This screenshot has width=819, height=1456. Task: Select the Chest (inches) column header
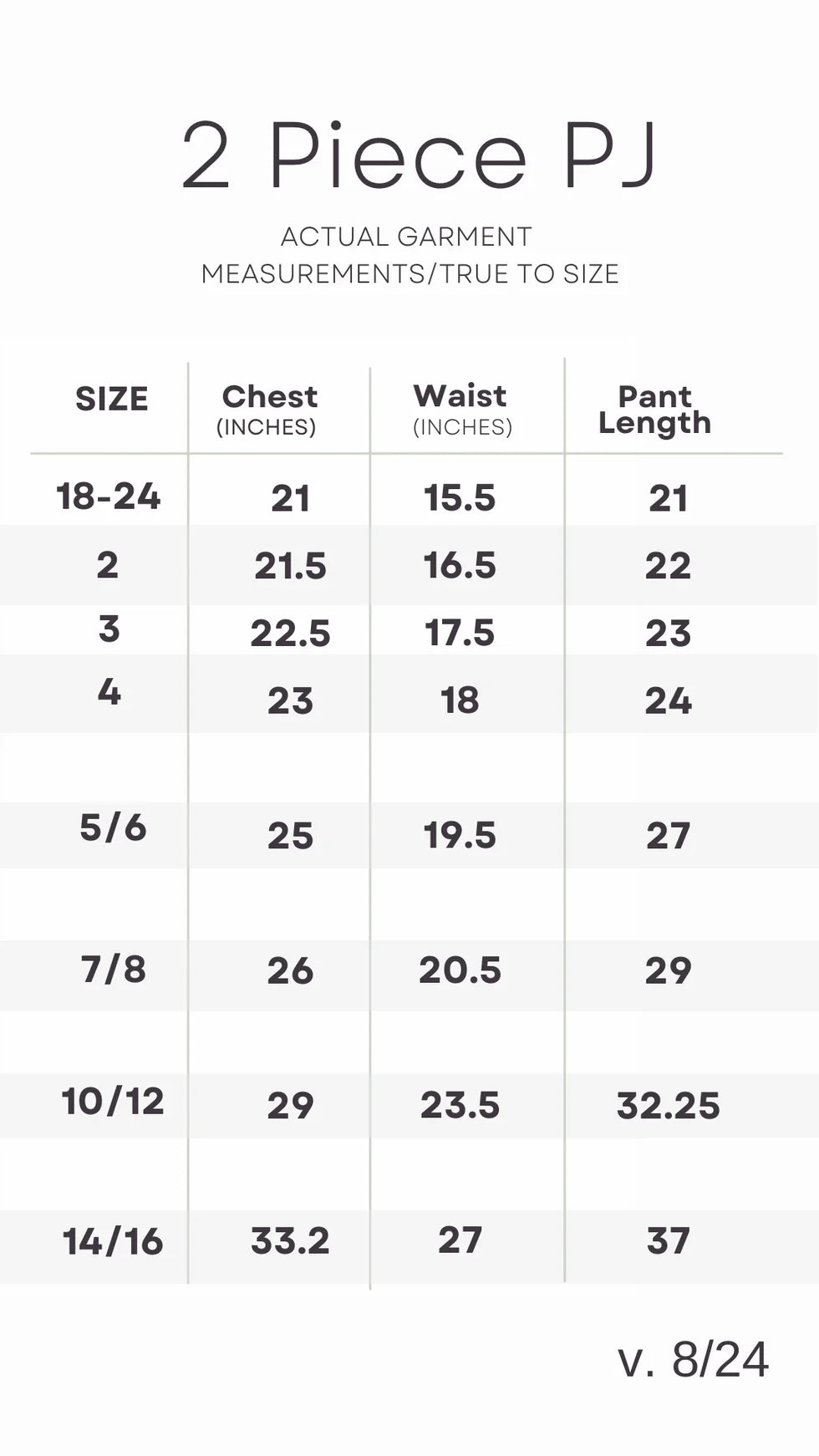(269, 409)
